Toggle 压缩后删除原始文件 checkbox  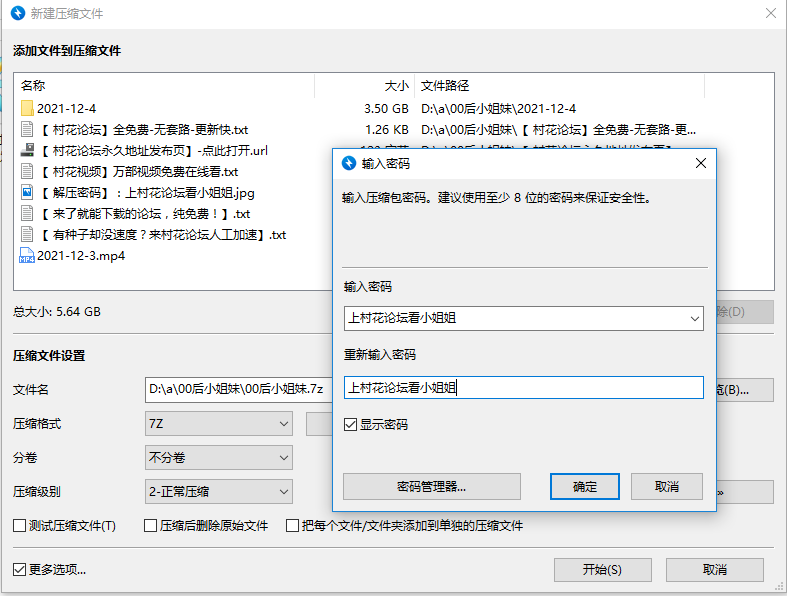click(151, 526)
